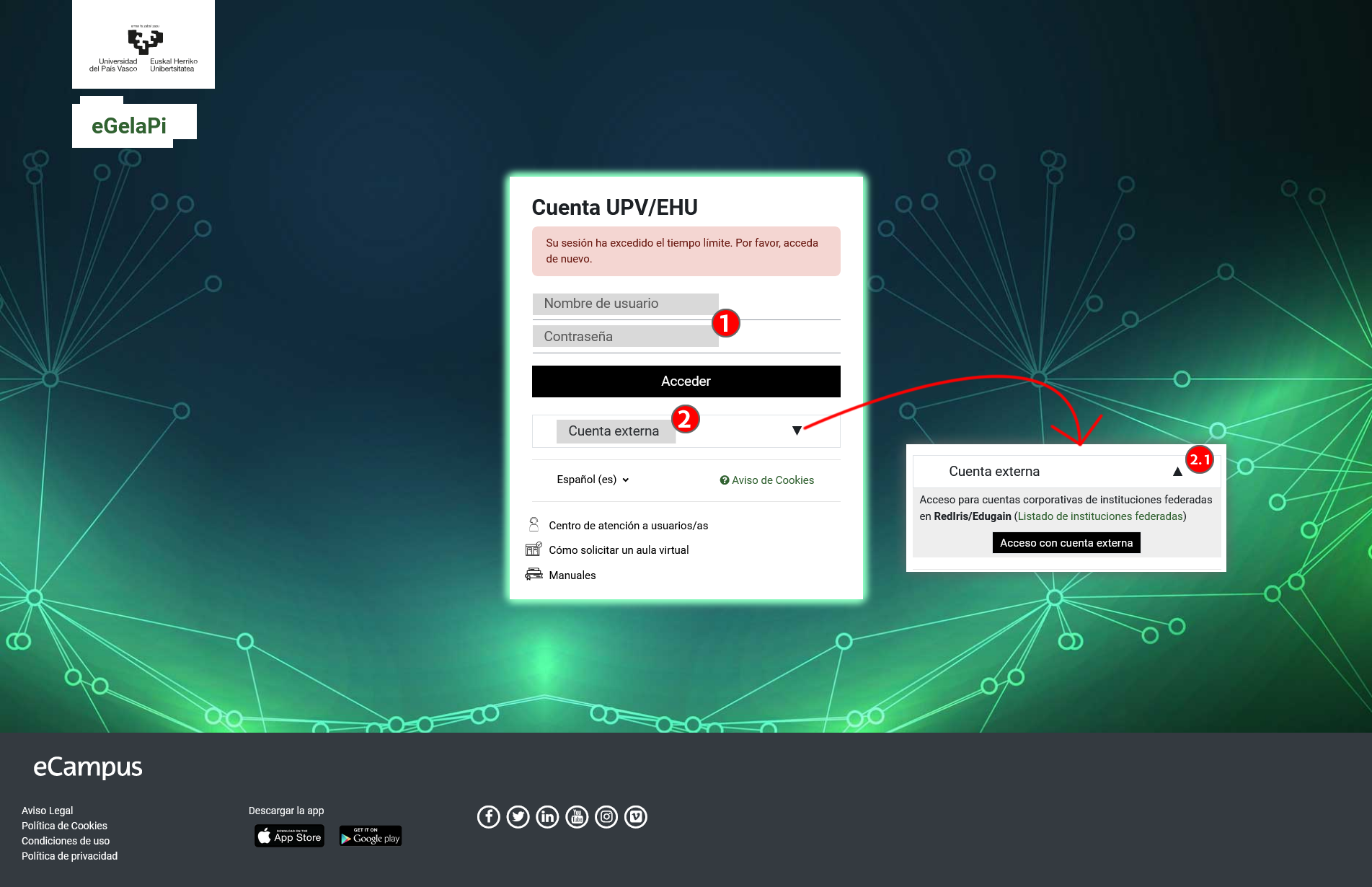Click the Manuales icon
The width and height of the screenshot is (1372, 887).
coord(534,573)
